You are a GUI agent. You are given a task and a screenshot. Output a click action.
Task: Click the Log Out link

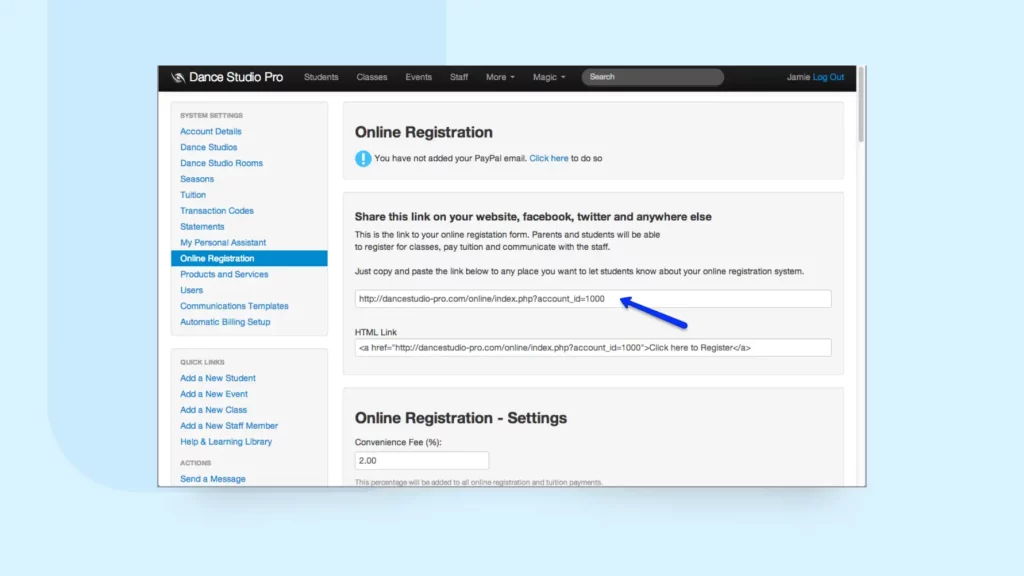tap(828, 77)
